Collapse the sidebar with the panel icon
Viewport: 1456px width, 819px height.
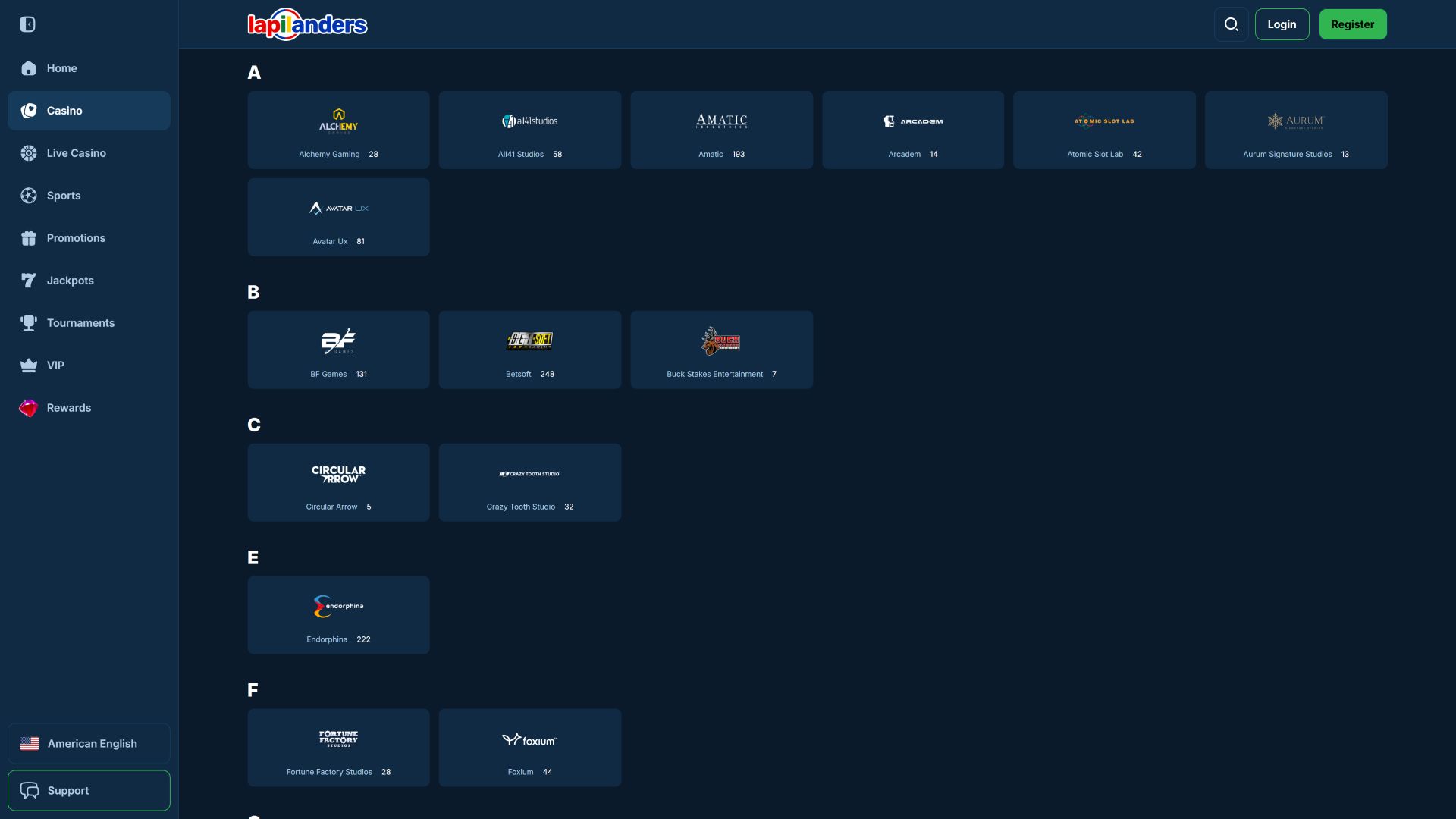[x=27, y=24]
